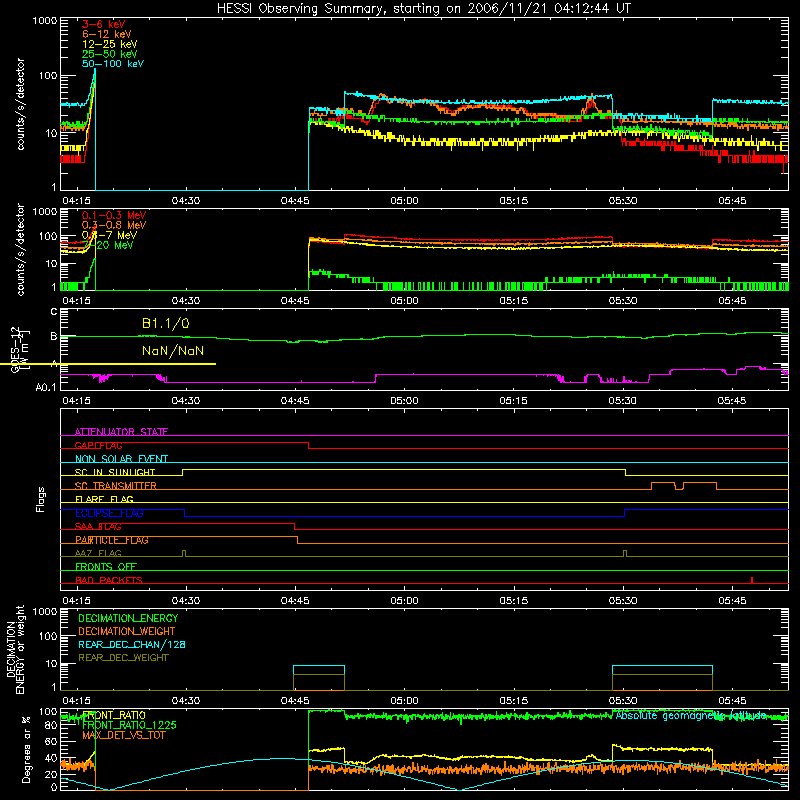Click the green "25-50 keV" legend label
The height and width of the screenshot is (800, 800).
[x=110, y=54]
